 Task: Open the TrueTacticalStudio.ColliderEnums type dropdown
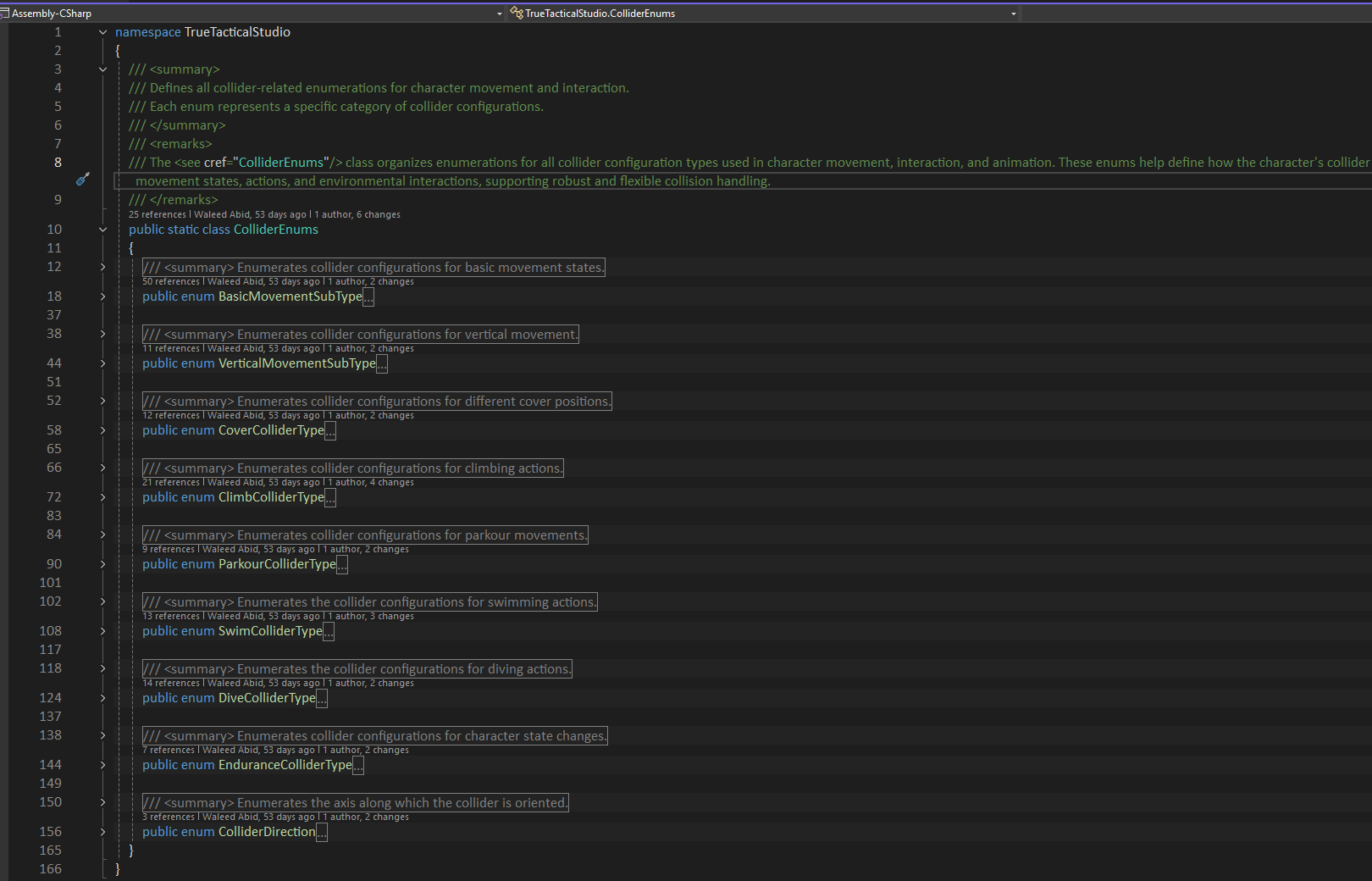(x=1013, y=14)
